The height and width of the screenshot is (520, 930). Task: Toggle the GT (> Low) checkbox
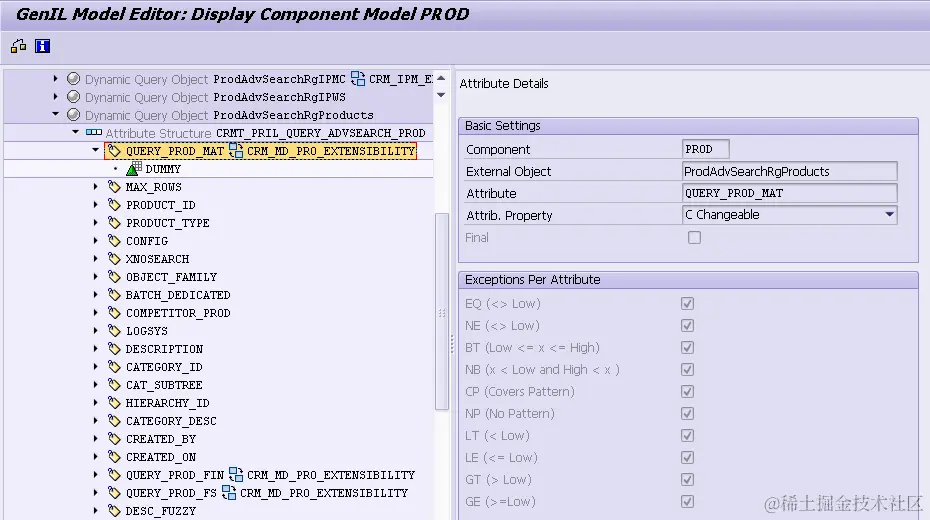(x=687, y=480)
